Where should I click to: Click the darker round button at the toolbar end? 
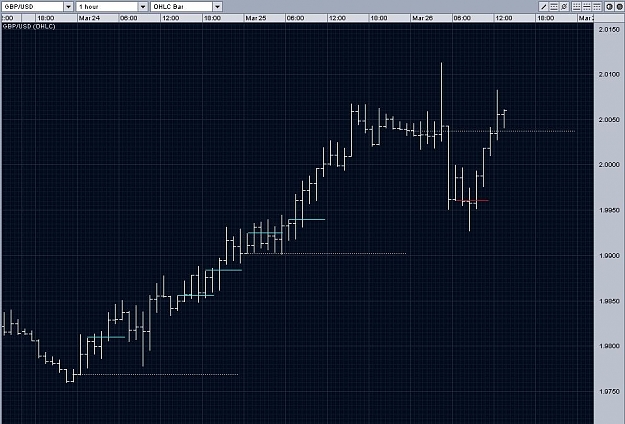click(619, 6)
